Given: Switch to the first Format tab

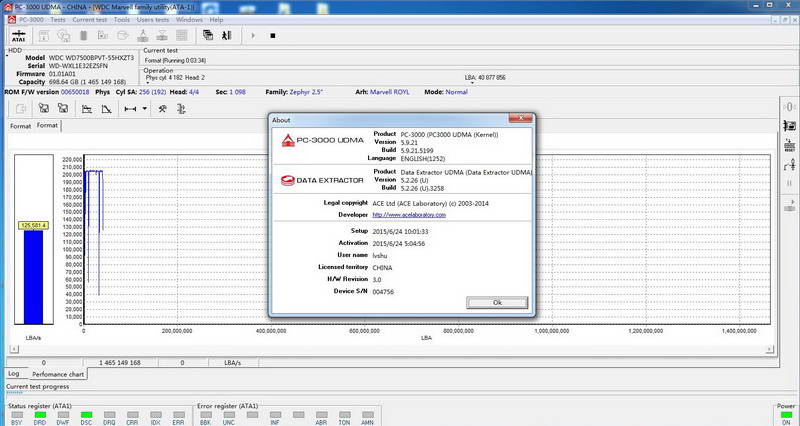Looking at the screenshot, I should pos(20,126).
